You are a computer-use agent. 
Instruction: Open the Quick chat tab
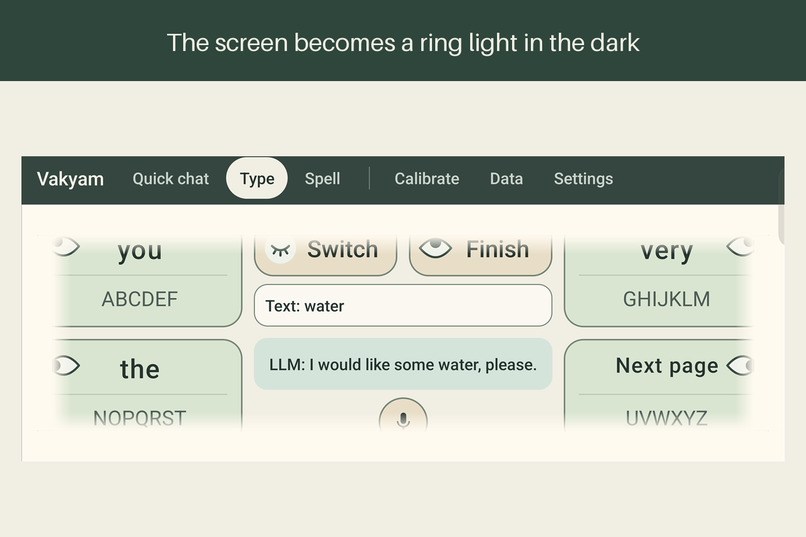171,179
